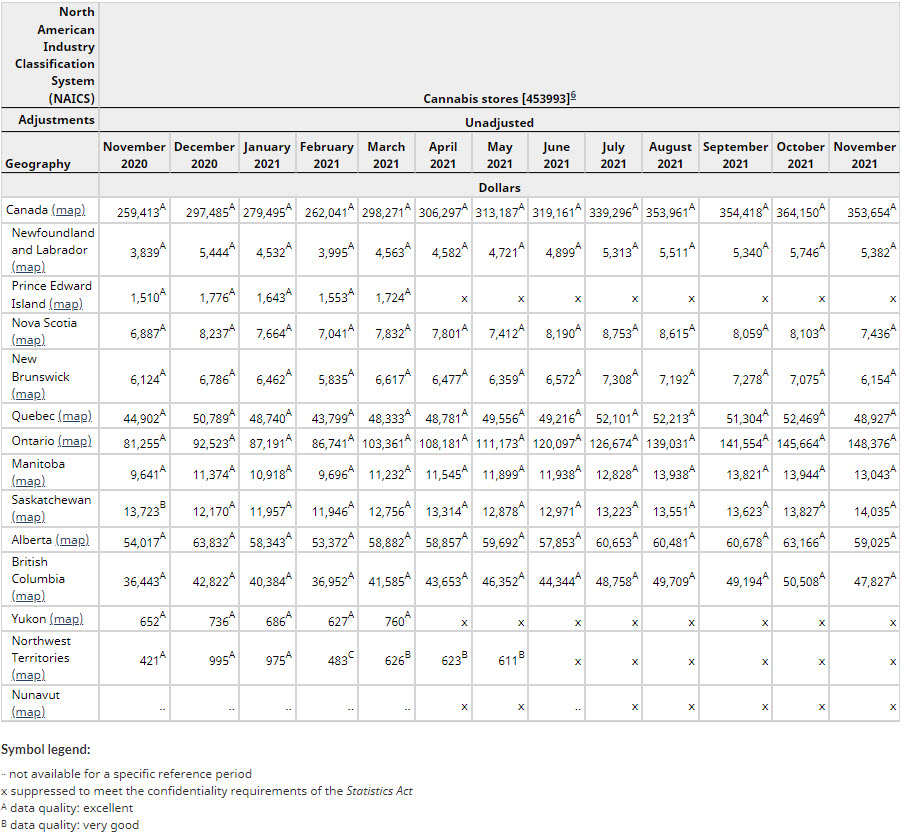906x832 pixels.
Task: View the Nunavut map link
Action: pos(28,712)
